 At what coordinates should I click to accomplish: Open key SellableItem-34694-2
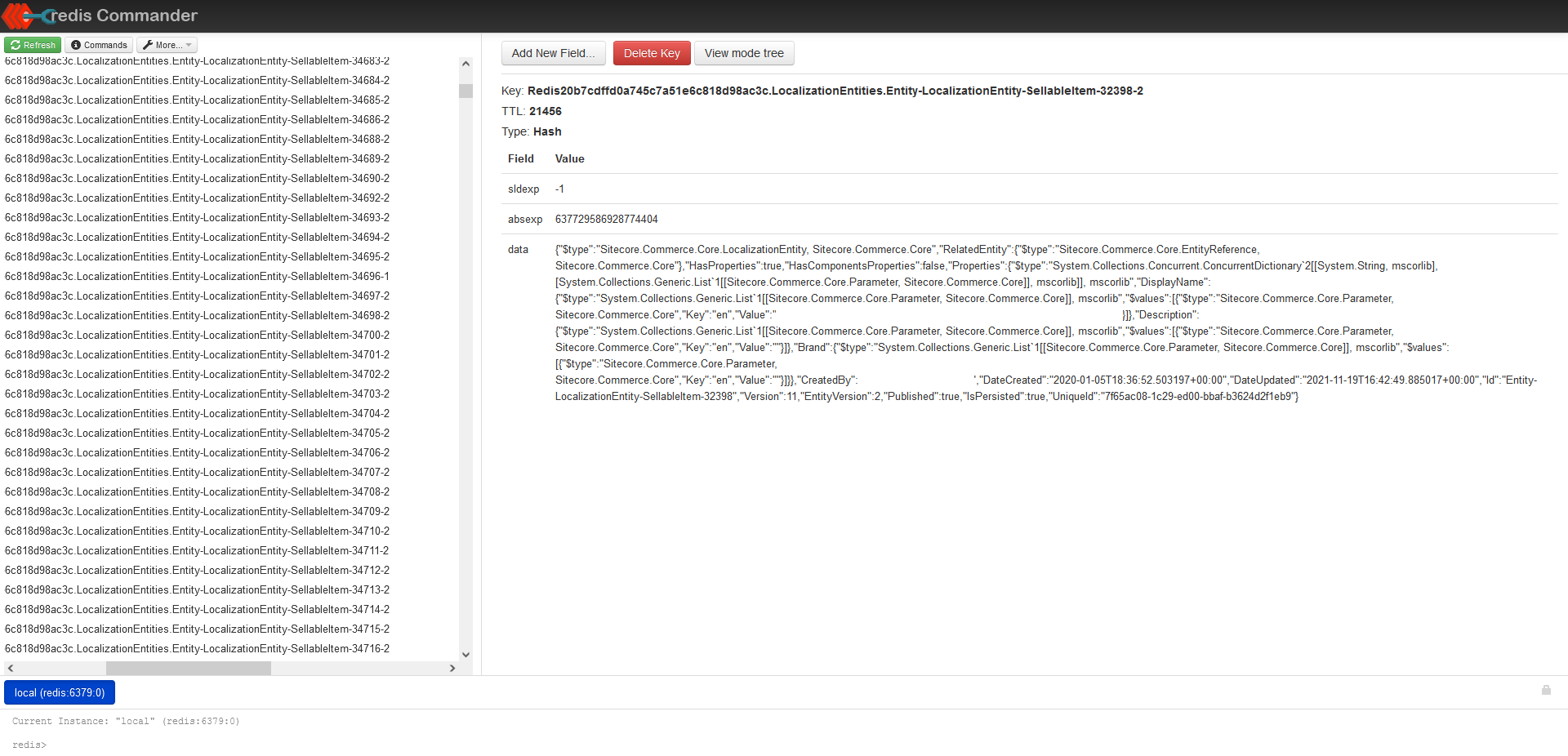pyautogui.click(x=197, y=237)
